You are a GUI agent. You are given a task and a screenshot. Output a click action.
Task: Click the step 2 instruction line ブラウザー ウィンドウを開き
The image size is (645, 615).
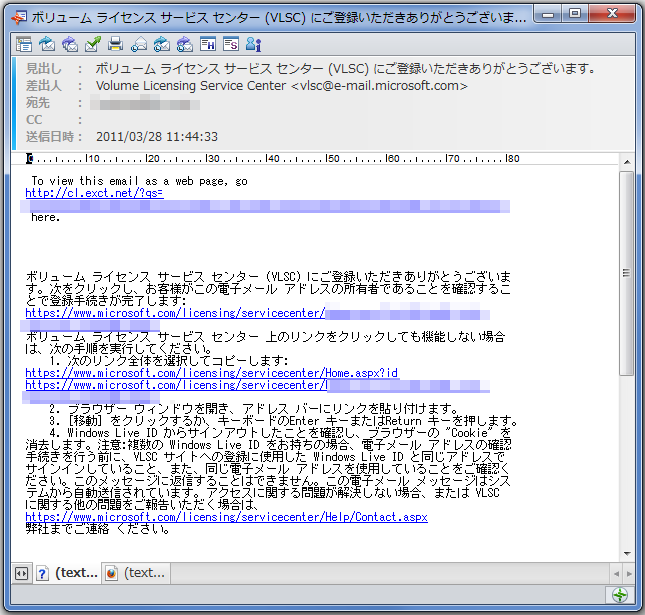(x=253, y=409)
